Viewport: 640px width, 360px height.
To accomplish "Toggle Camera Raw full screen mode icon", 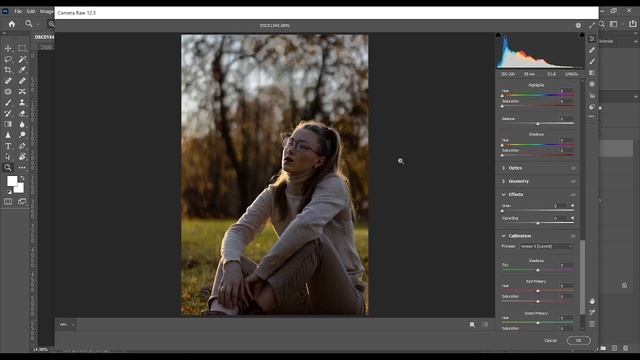I will (592, 25).
